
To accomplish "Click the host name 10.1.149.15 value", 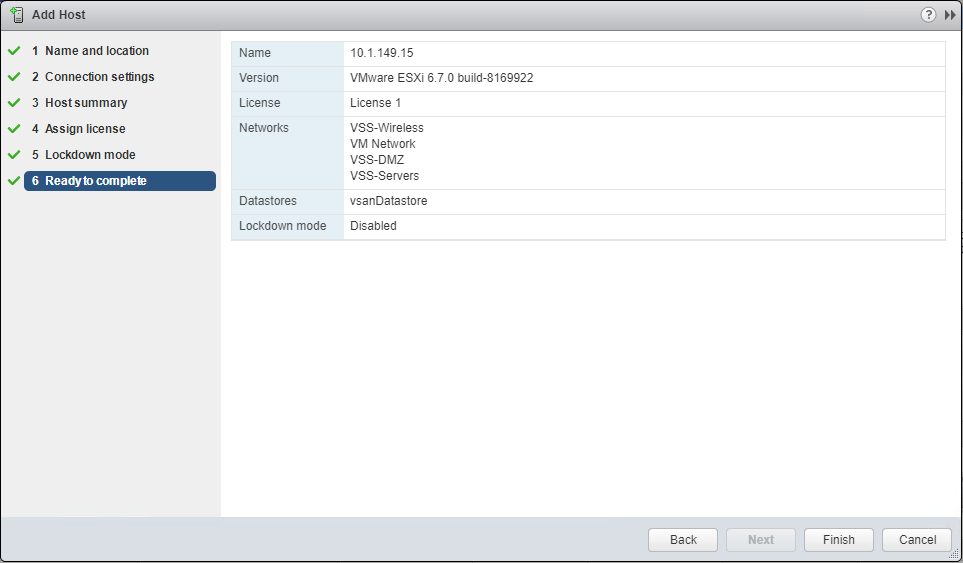I will click(381, 53).
